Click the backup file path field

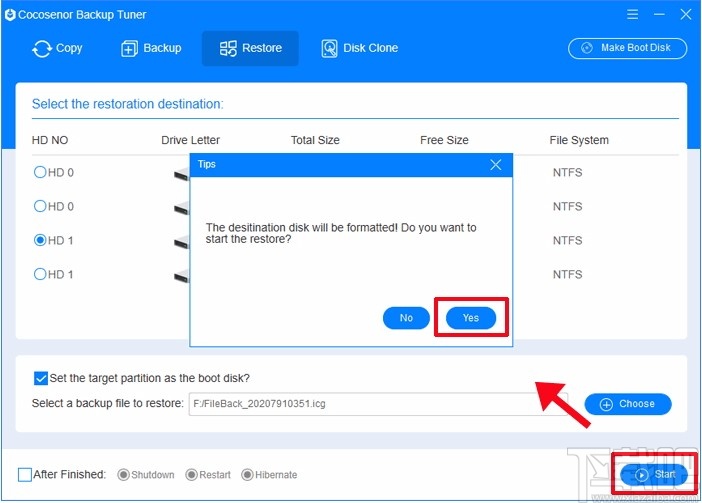tap(378, 404)
